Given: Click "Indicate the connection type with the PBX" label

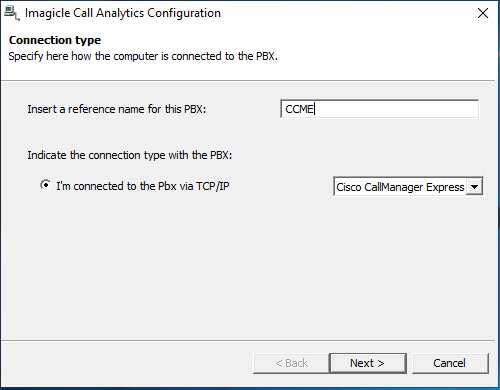Looking at the screenshot, I should (130, 155).
